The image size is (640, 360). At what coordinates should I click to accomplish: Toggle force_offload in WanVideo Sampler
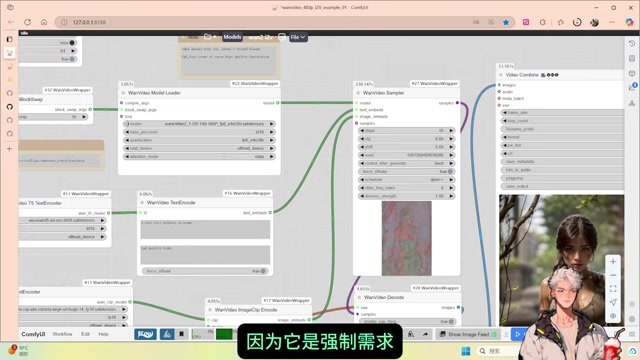click(x=407, y=171)
